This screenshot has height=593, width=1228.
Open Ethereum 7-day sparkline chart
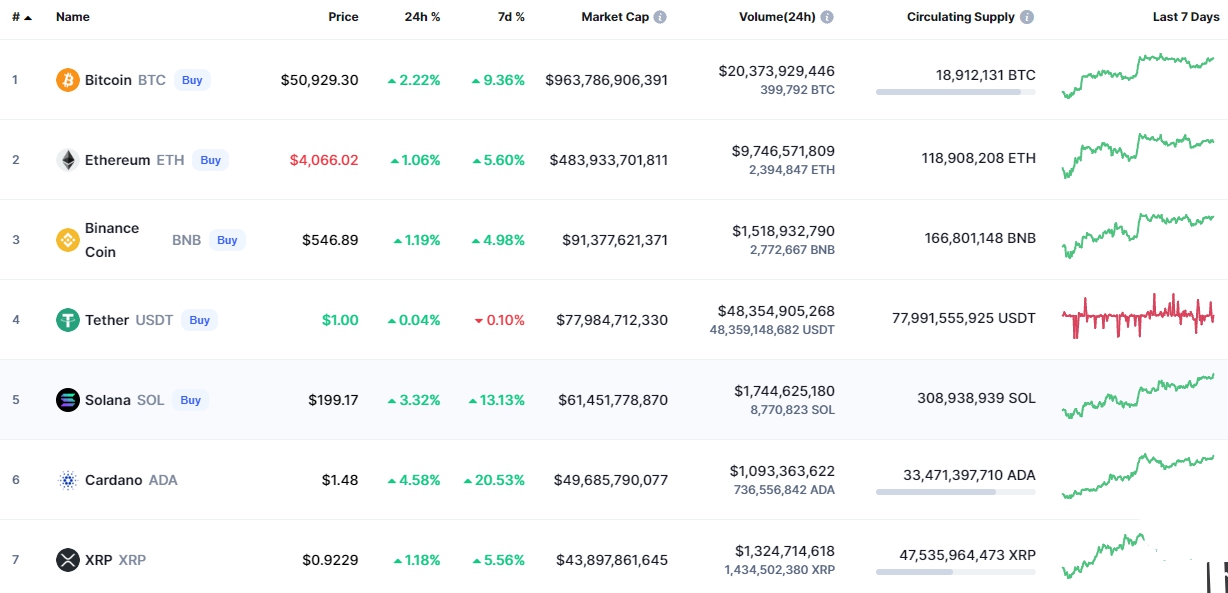coord(1138,156)
